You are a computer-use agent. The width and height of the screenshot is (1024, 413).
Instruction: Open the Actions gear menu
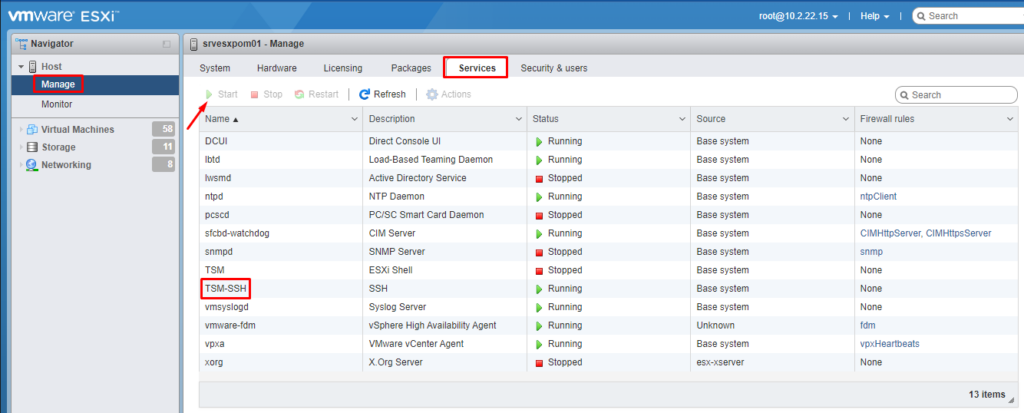click(449, 94)
